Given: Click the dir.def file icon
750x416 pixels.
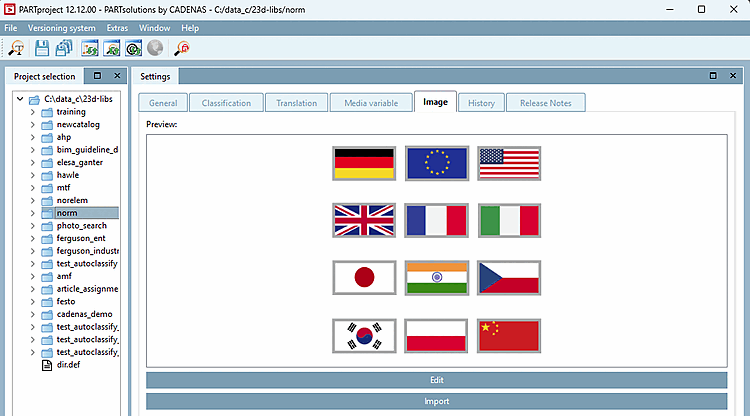Looking at the screenshot, I should pyautogui.click(x=47, y=365).
